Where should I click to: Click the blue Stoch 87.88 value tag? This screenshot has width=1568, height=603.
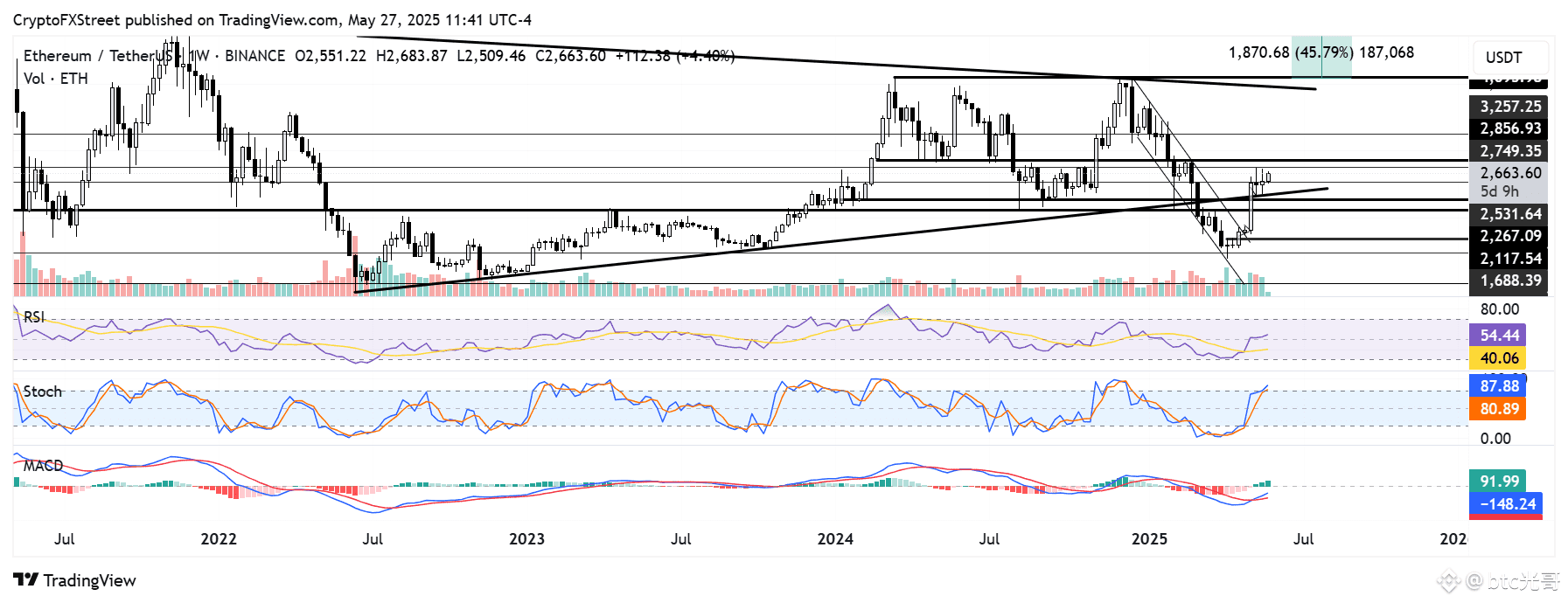[1499, 386]
